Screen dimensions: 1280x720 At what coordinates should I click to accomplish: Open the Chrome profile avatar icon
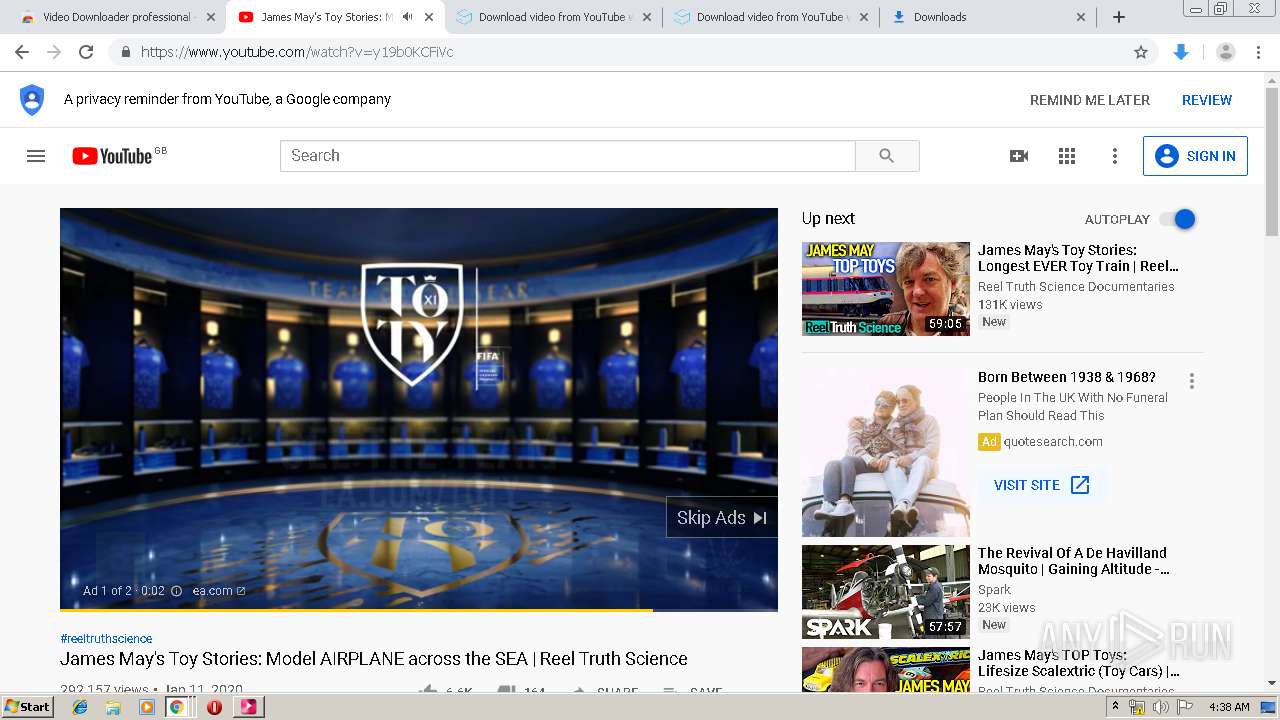(1226, 52)
